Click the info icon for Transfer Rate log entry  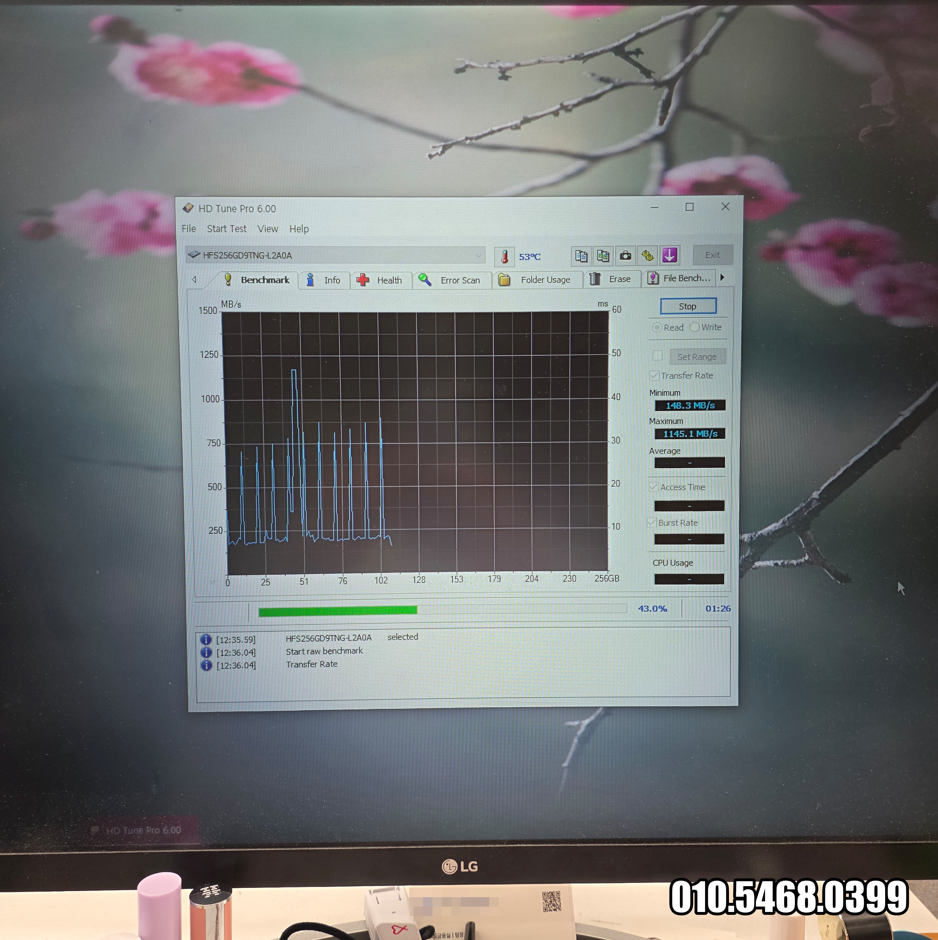coord(206,665)
